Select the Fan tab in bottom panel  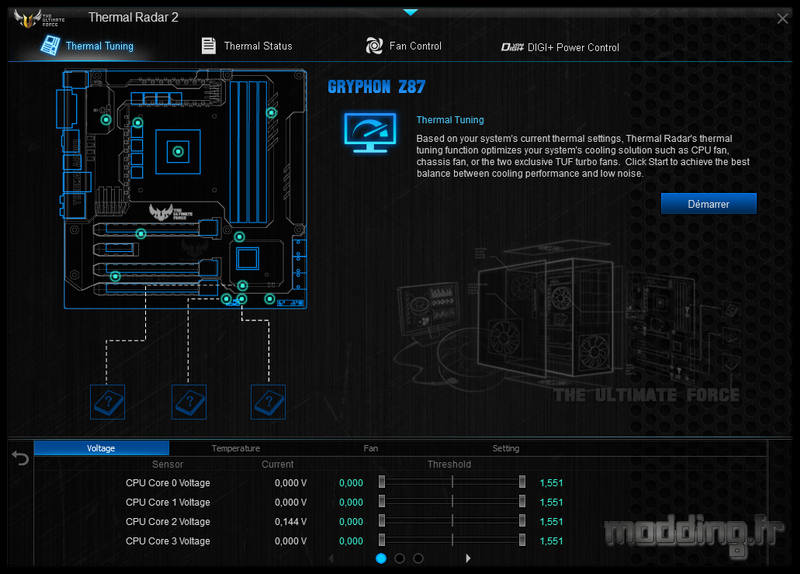click(x=371, y=448)
